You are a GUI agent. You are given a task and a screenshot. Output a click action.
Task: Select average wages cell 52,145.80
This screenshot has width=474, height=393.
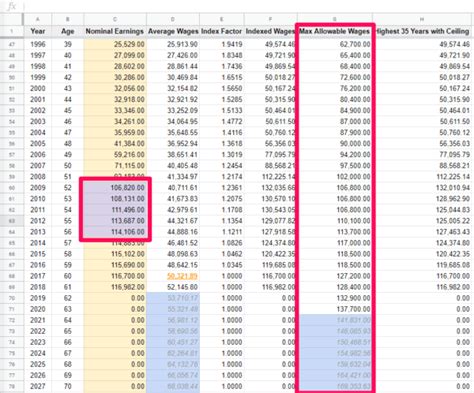click(173, 287)
